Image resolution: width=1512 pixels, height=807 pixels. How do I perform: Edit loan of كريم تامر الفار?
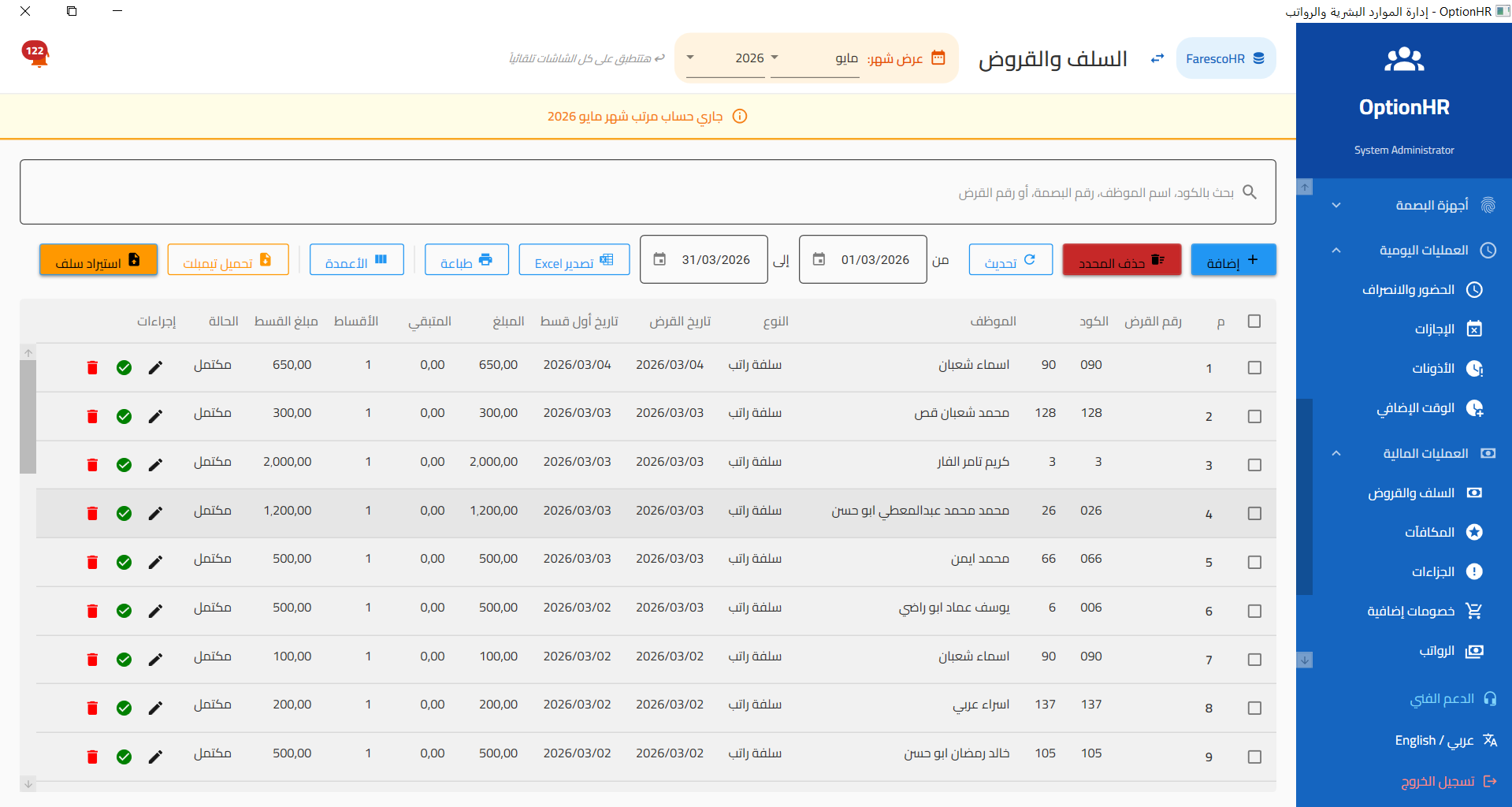pyautogui.click(x=155, y=465)
